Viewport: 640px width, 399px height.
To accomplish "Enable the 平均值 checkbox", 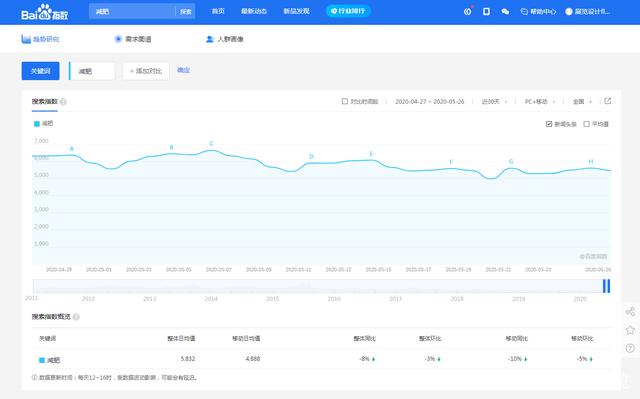I will tap(587, 124).
